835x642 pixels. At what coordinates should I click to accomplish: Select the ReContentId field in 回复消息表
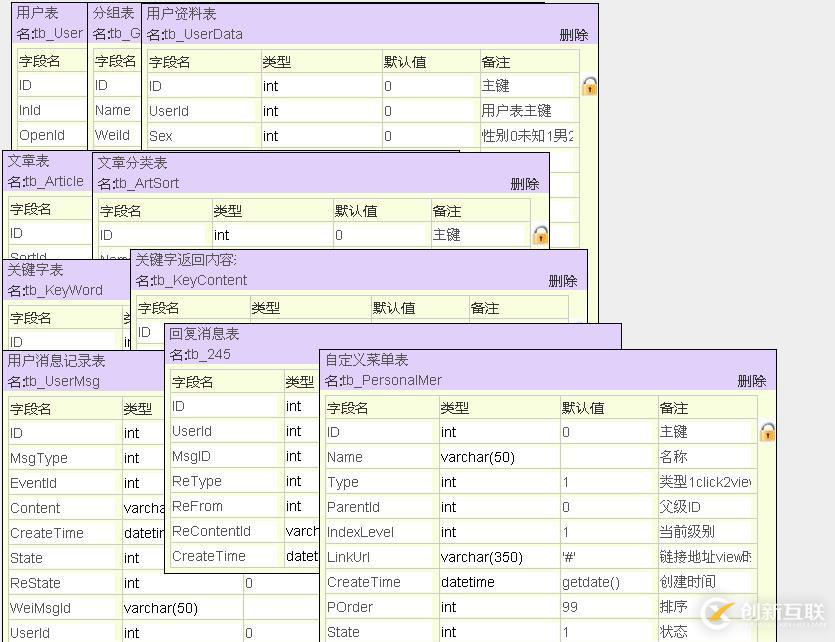tap(211, 531)
